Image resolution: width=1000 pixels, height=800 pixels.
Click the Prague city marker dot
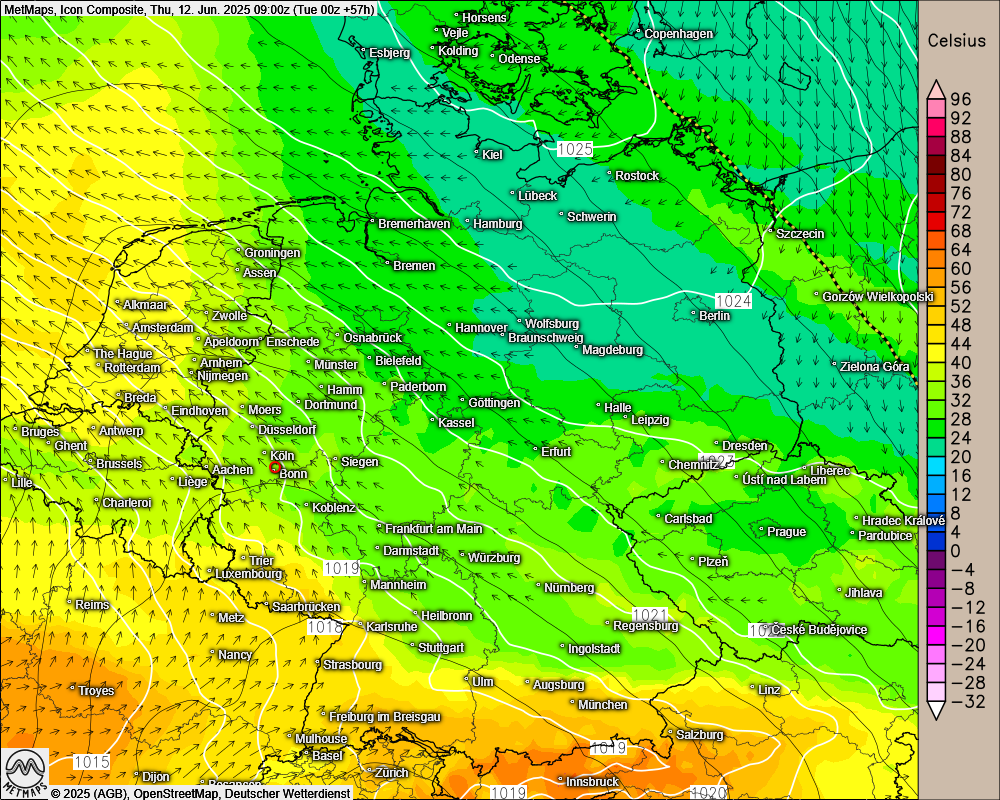(762, 530)
